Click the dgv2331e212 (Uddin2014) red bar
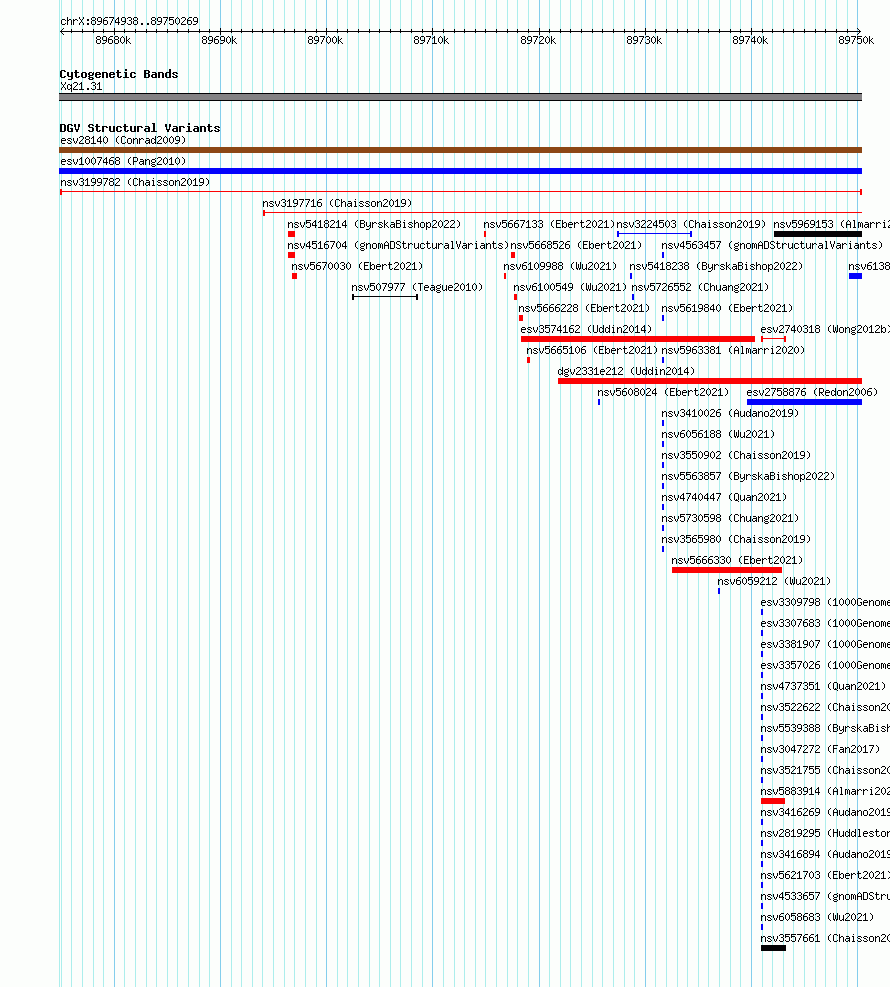Image resolution: width=890 pixels, height=987 pixels. [x=710, y=381]
